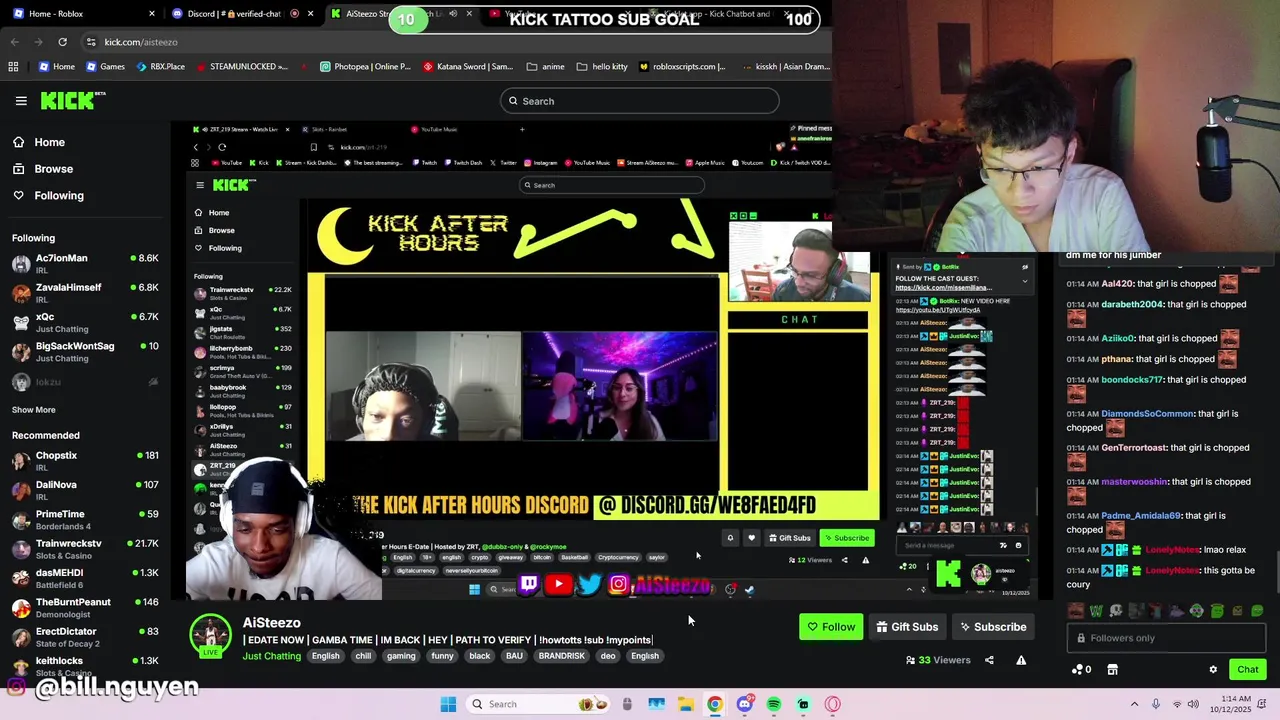Open the Just Chatting category link

(x=271, y=656)
